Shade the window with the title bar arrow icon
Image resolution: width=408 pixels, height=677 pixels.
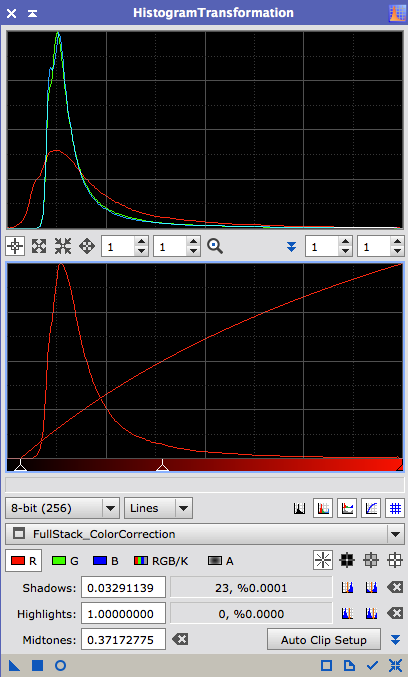tap(32, 13)
